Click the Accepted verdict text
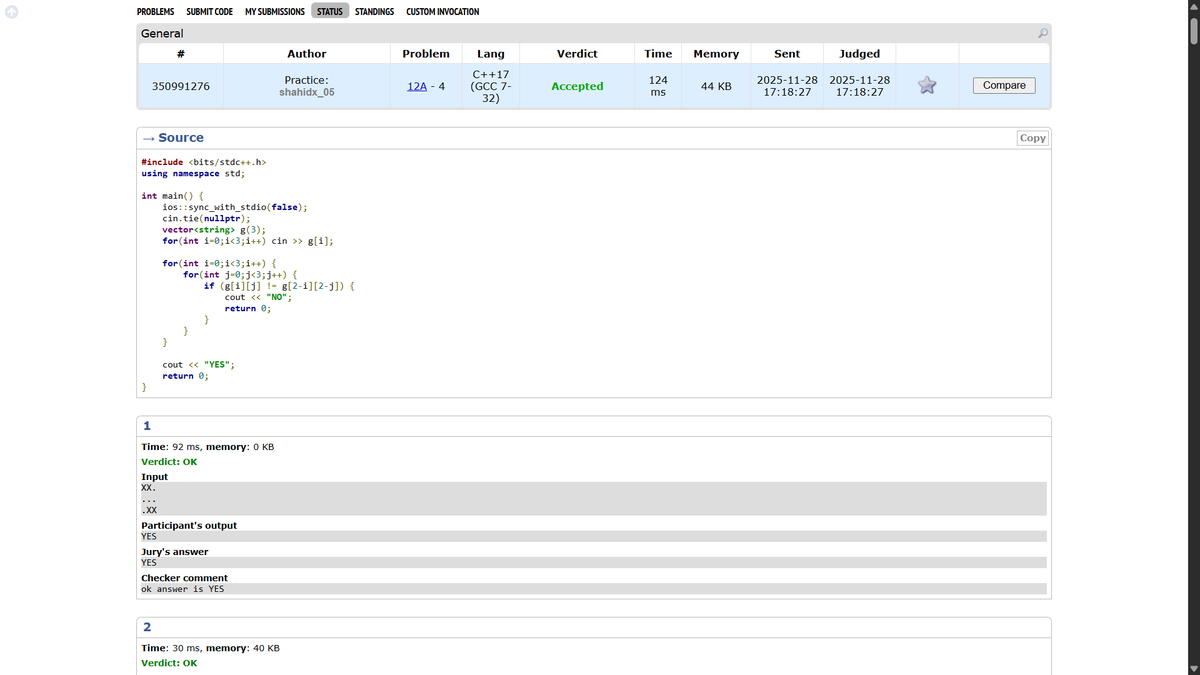This screenshot has height=675, width=1200. click(577, 86)
